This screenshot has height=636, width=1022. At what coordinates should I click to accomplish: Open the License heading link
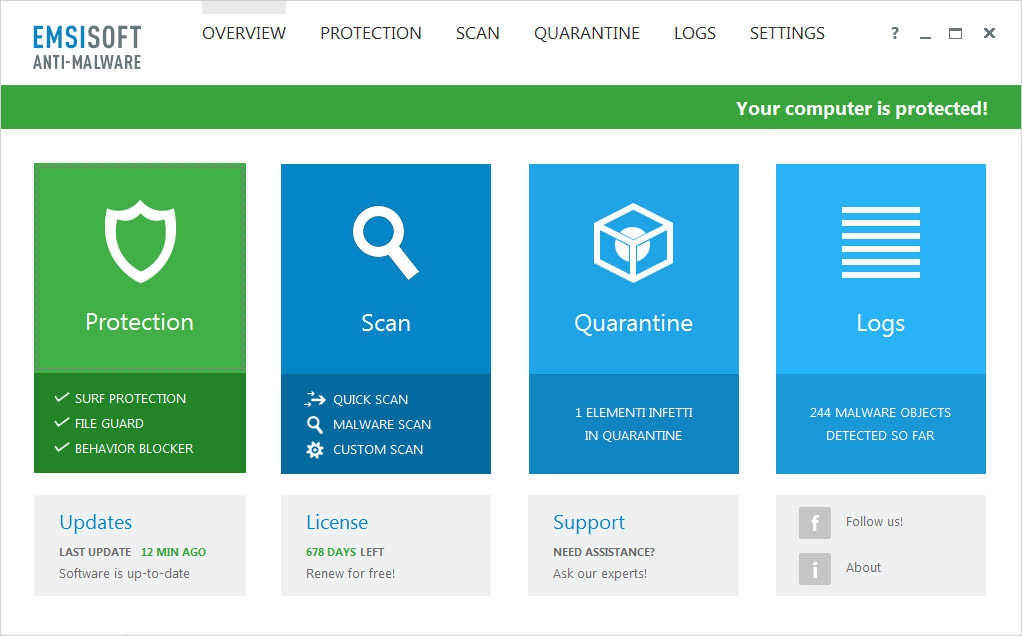337,522
